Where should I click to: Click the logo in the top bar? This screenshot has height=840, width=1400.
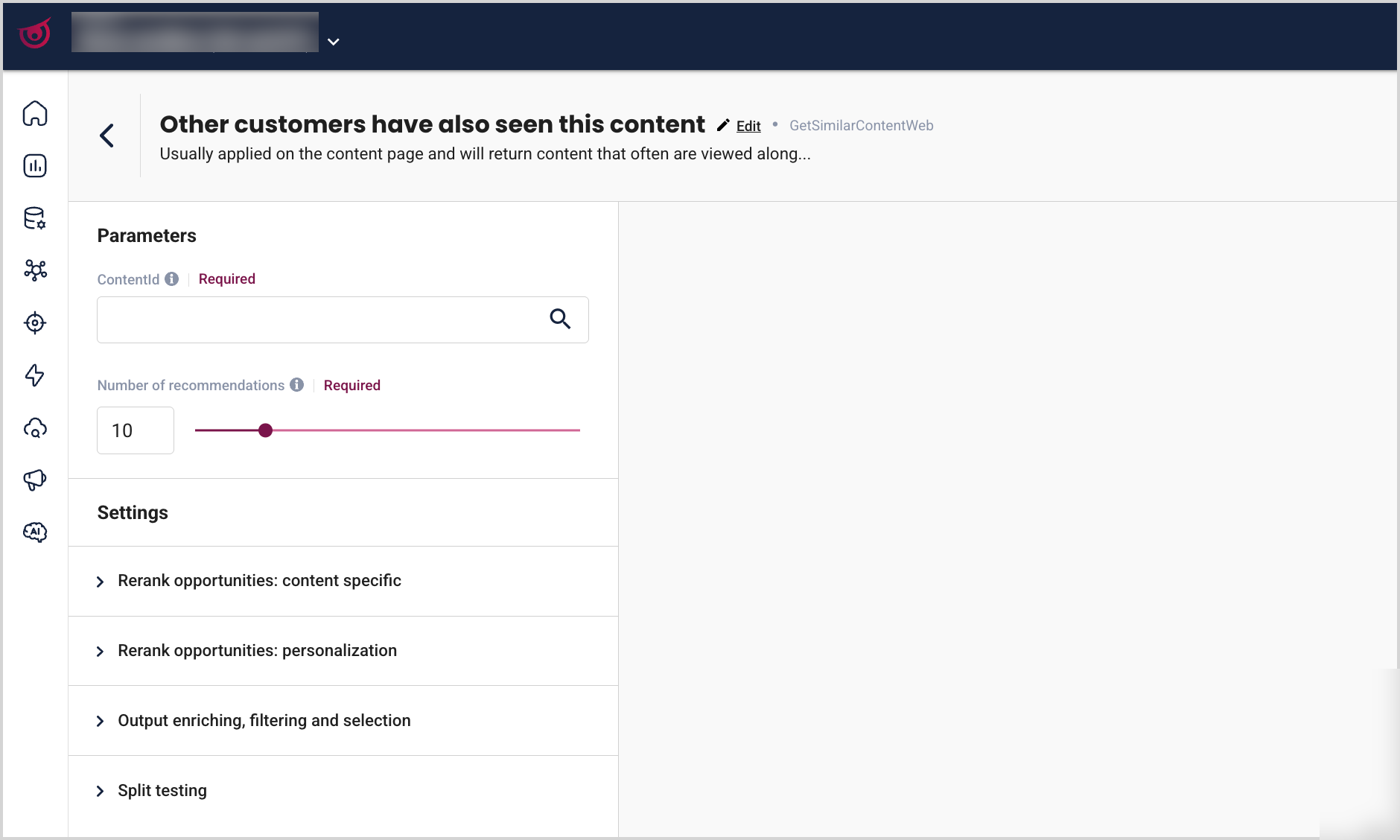[x=35, y=34]
